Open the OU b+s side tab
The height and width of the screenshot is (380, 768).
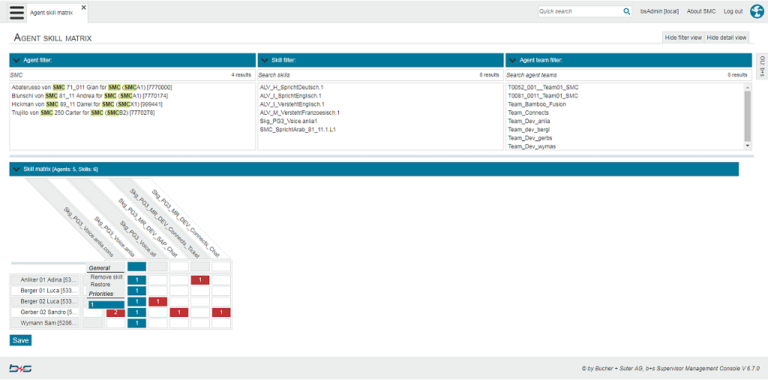click(762, 66)
